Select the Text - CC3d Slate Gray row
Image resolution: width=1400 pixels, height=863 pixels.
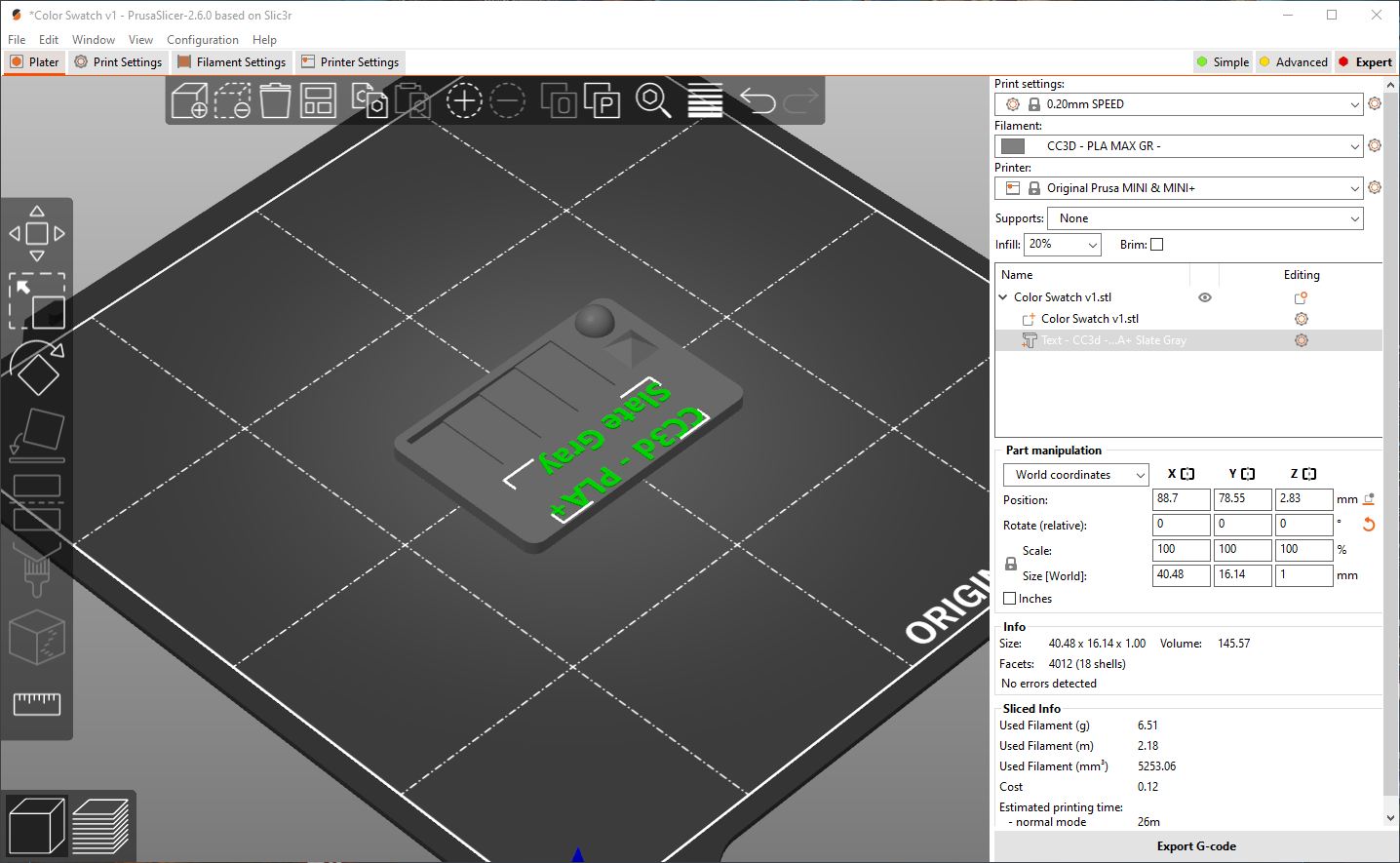(x=1188, y=340)
